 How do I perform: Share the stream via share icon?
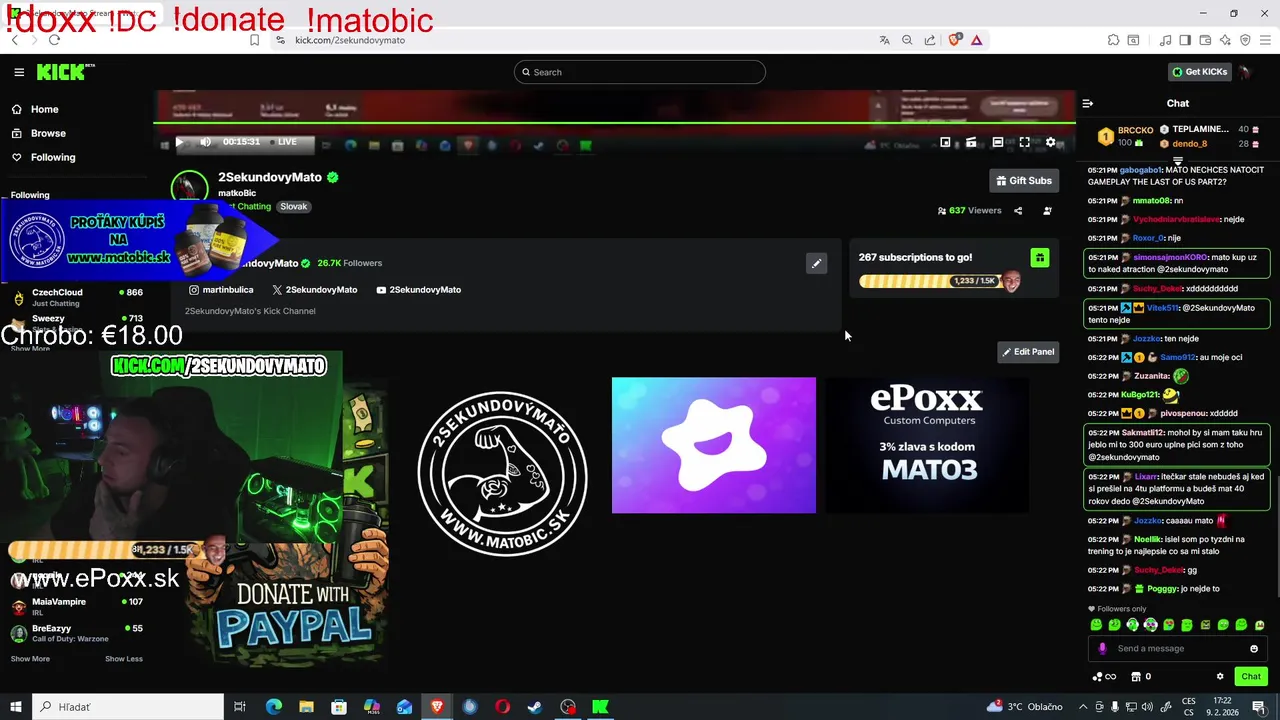[1018, 211]
